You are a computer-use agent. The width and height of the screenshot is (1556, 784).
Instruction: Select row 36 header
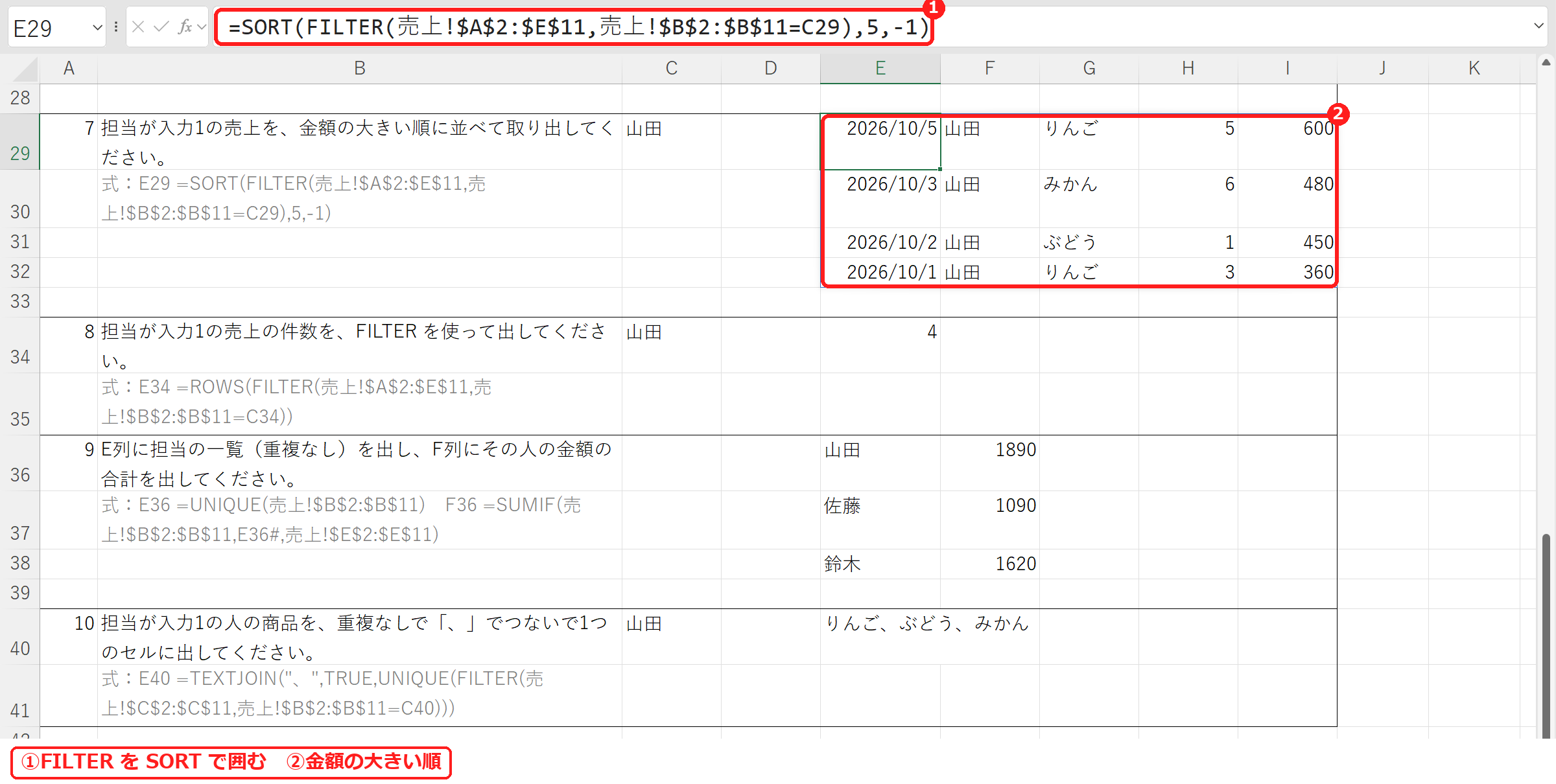click(20, 463)
